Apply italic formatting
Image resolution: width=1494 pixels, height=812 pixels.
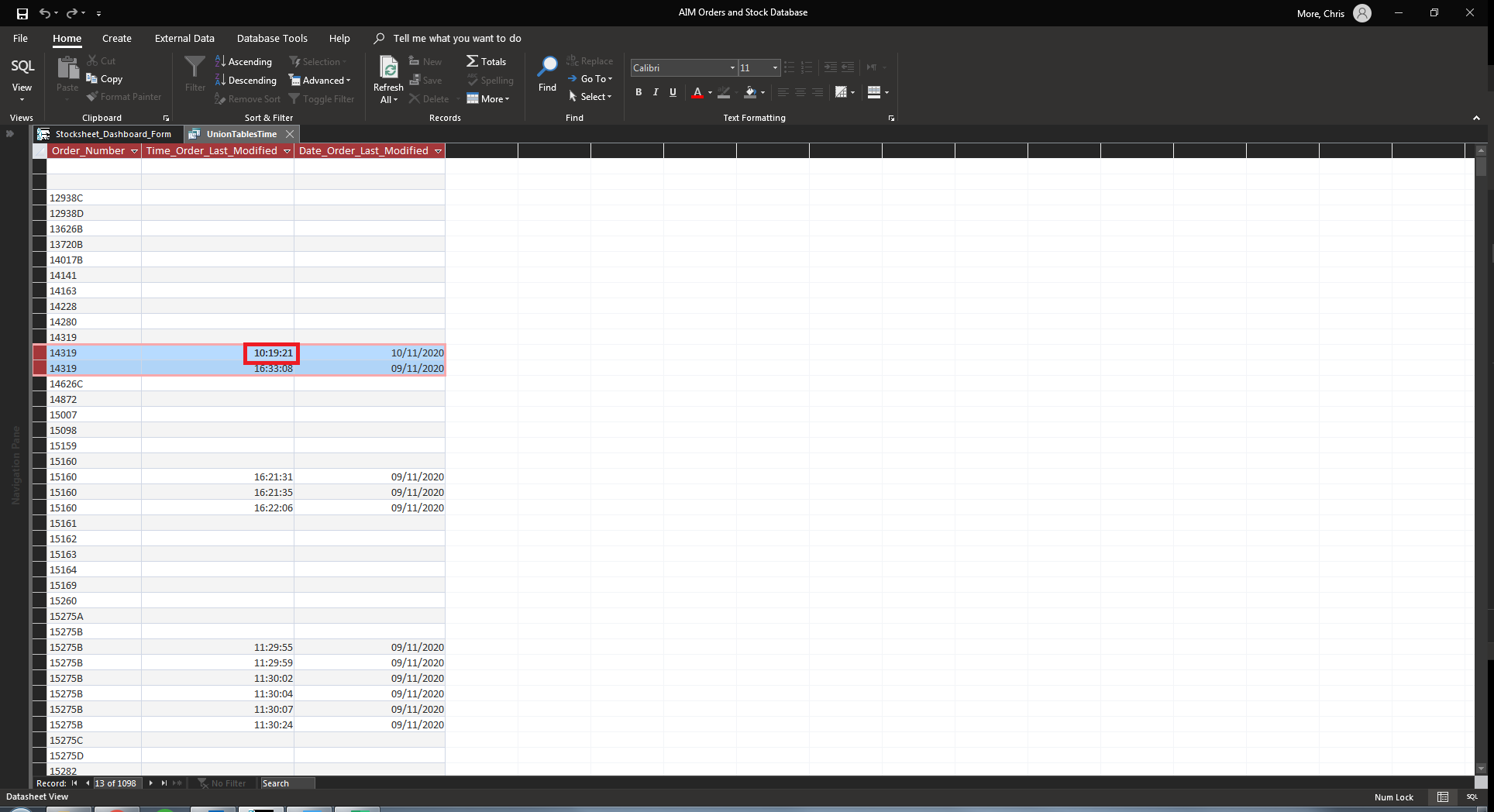[656, 92]
